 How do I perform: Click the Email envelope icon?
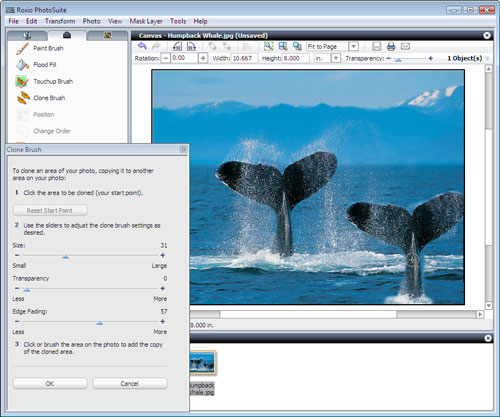405,46
